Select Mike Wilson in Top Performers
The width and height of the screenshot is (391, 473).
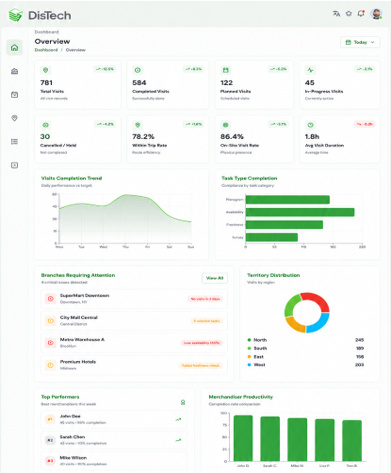pos(114,461)
